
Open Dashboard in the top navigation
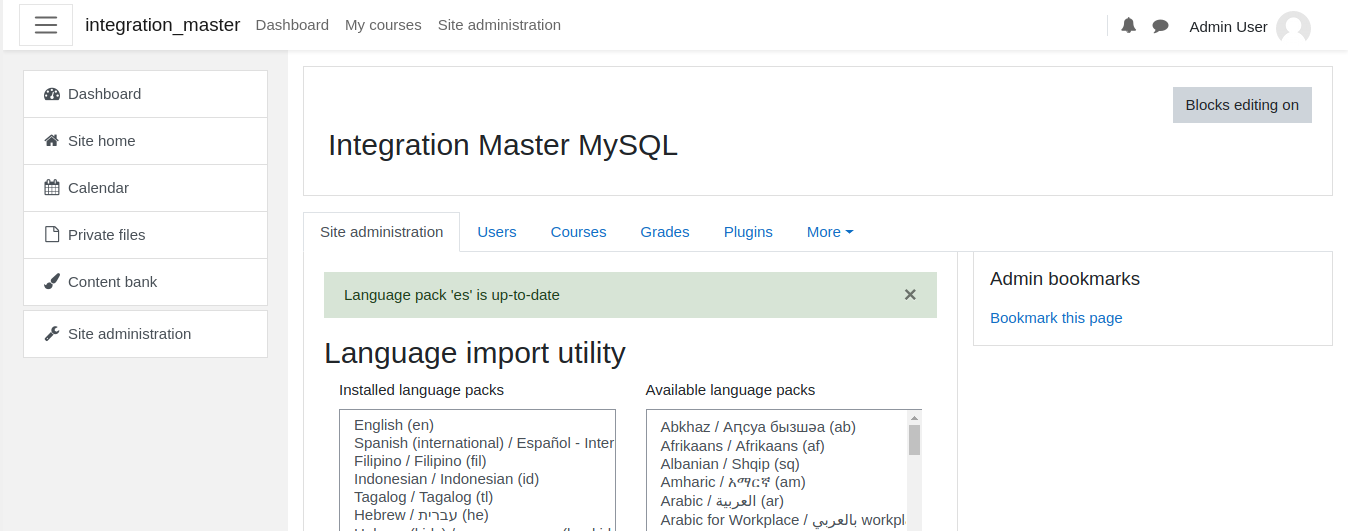[x=292, y=25]
